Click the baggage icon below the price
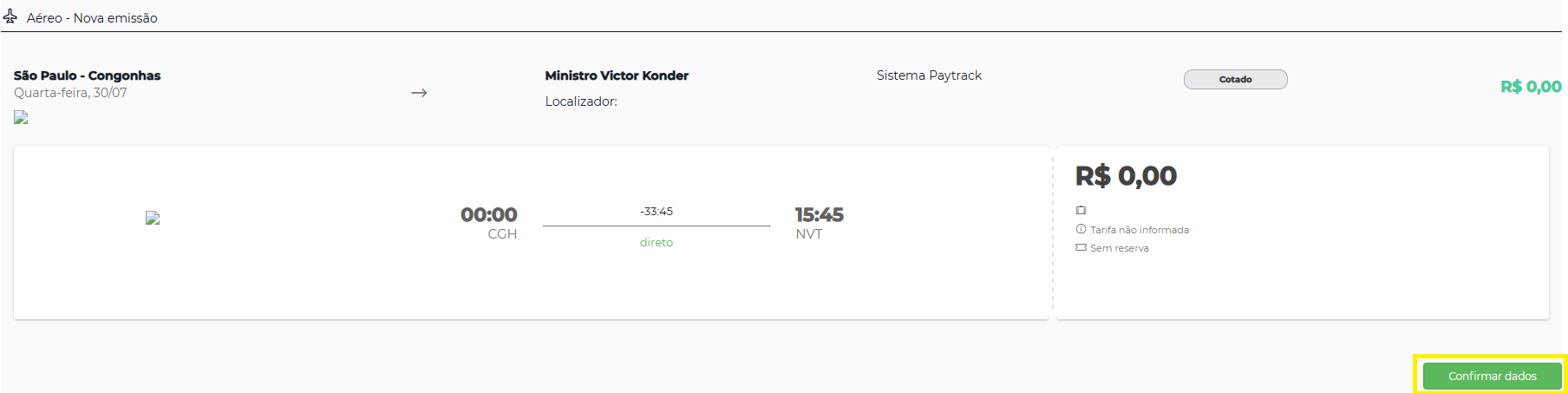The height and width of the screenshot is (393, 1568). pos(1081,210)
